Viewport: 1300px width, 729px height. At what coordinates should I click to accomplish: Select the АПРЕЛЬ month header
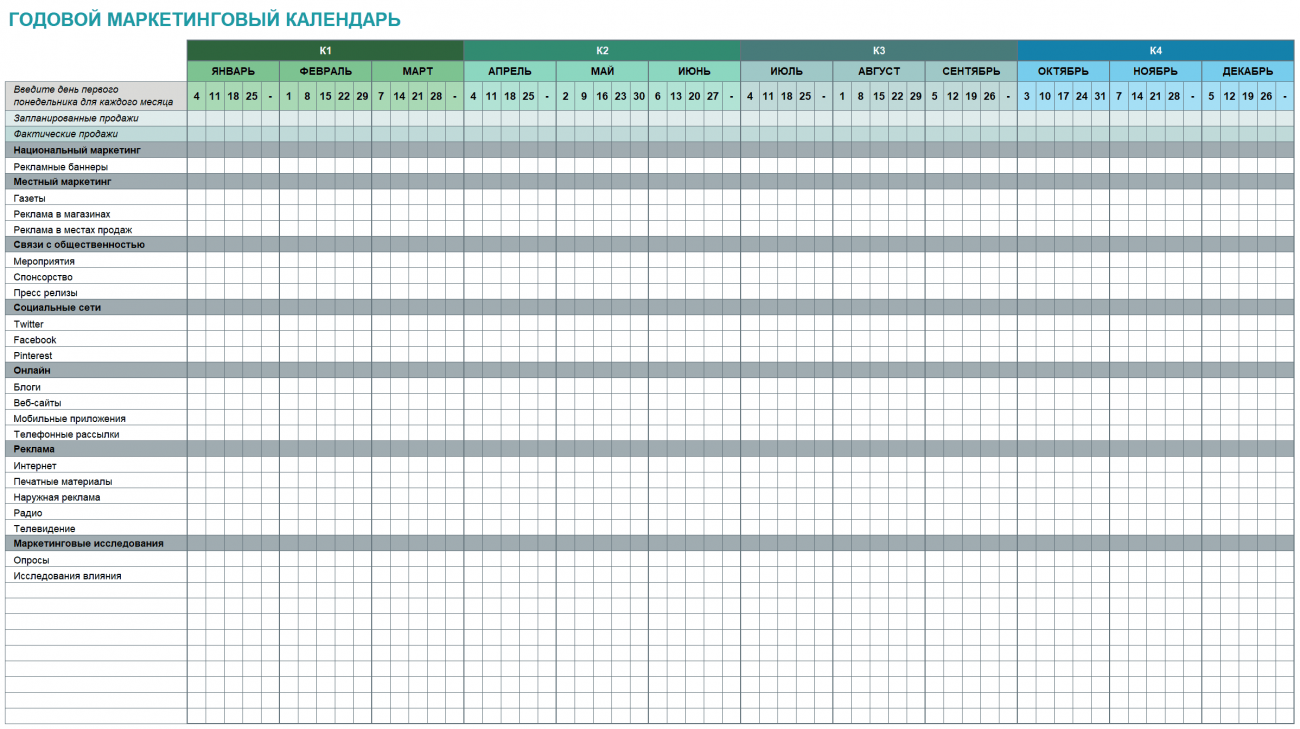tap(510, 71)
